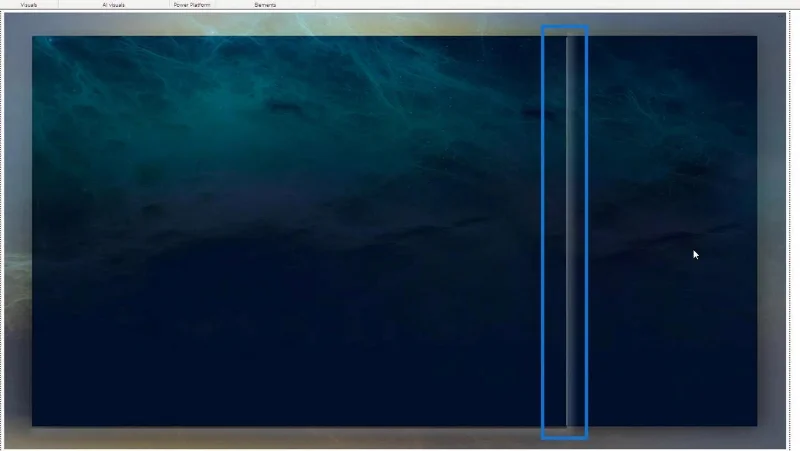This screenshot has width=800, height=451.
Task: Click bottom edge of blue selection rectangle
Action: click(x=565, y=437)
